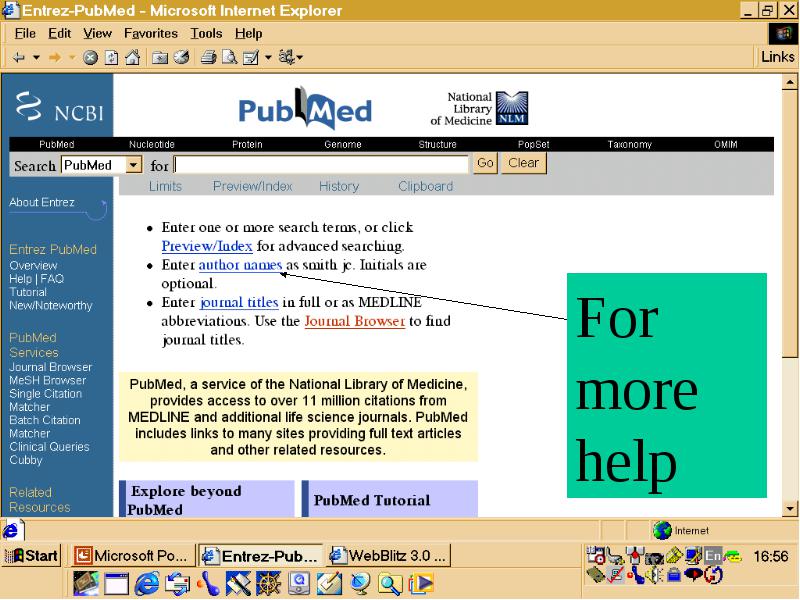Open the History tab below search
This screenshot has width=800, height=600.
[339, 186]
